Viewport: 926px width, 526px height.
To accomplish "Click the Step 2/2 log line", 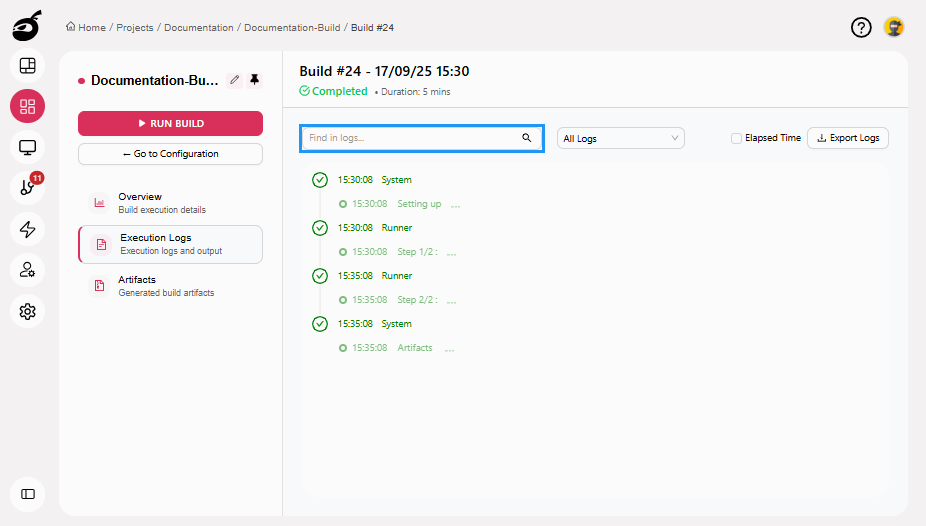I will [418, 300].
